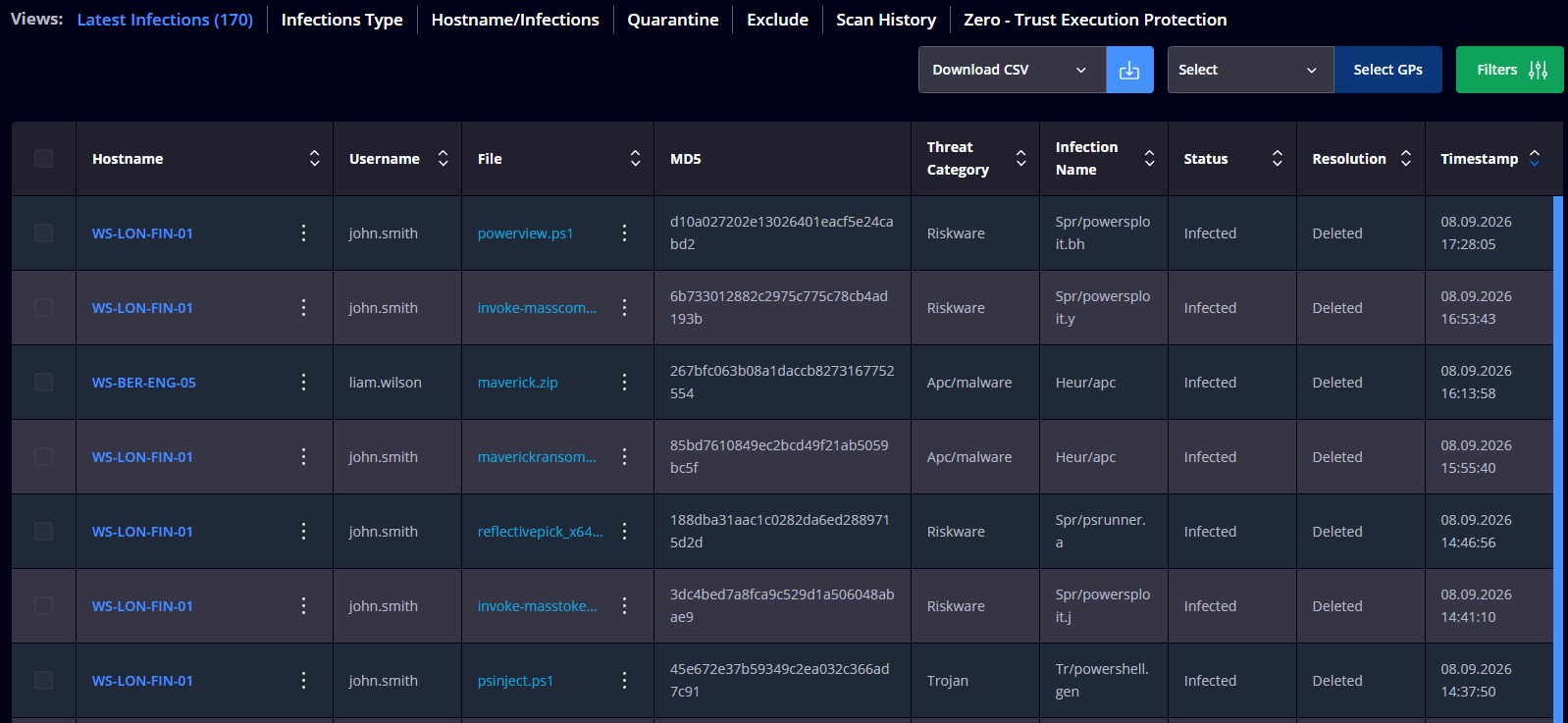Open the Infections Type view

341,20
